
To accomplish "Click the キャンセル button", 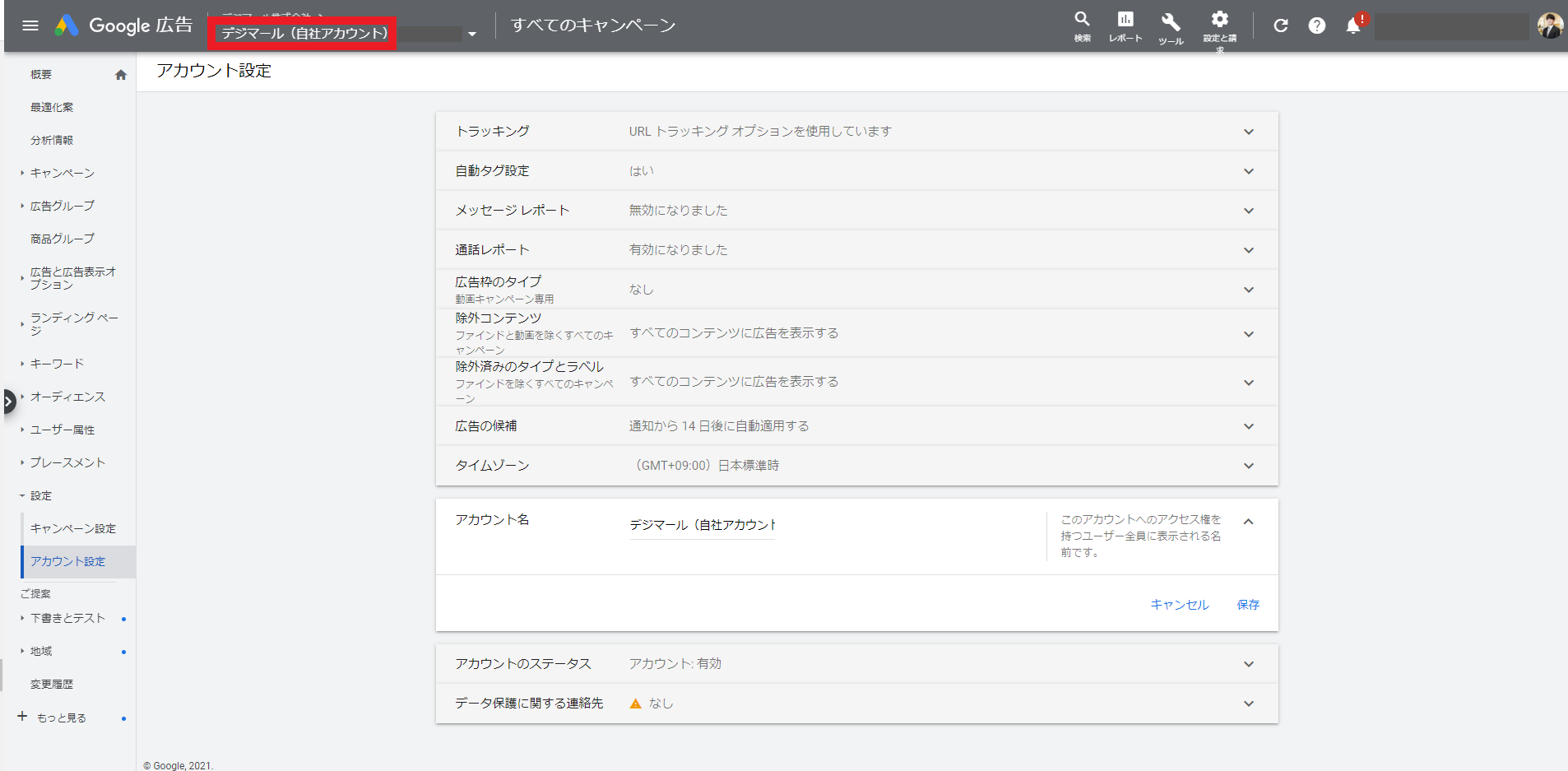I will (1179, 605).
